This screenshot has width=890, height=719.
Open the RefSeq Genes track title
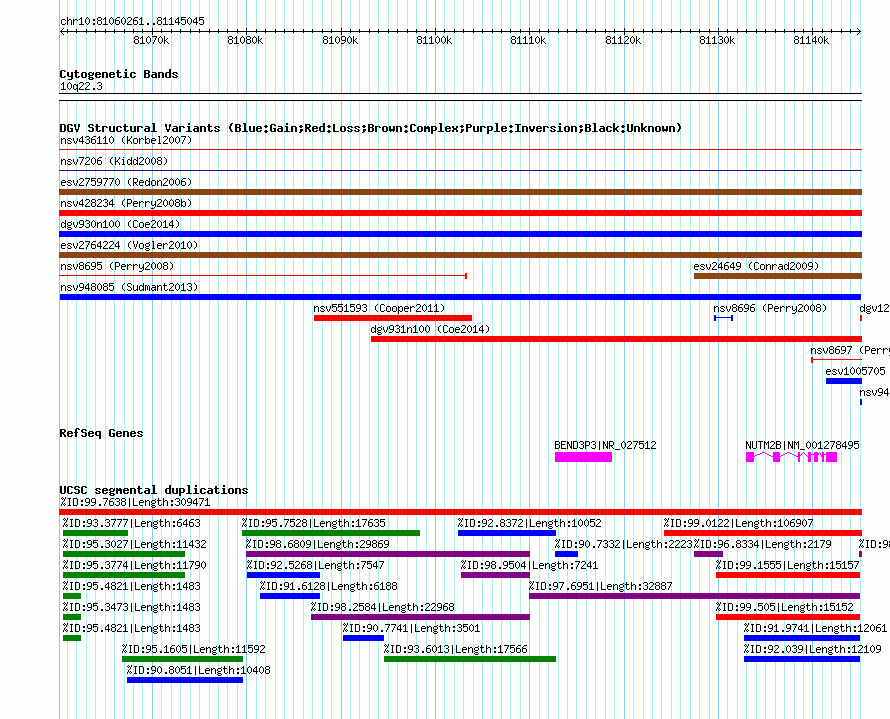(x=102, y=433)
